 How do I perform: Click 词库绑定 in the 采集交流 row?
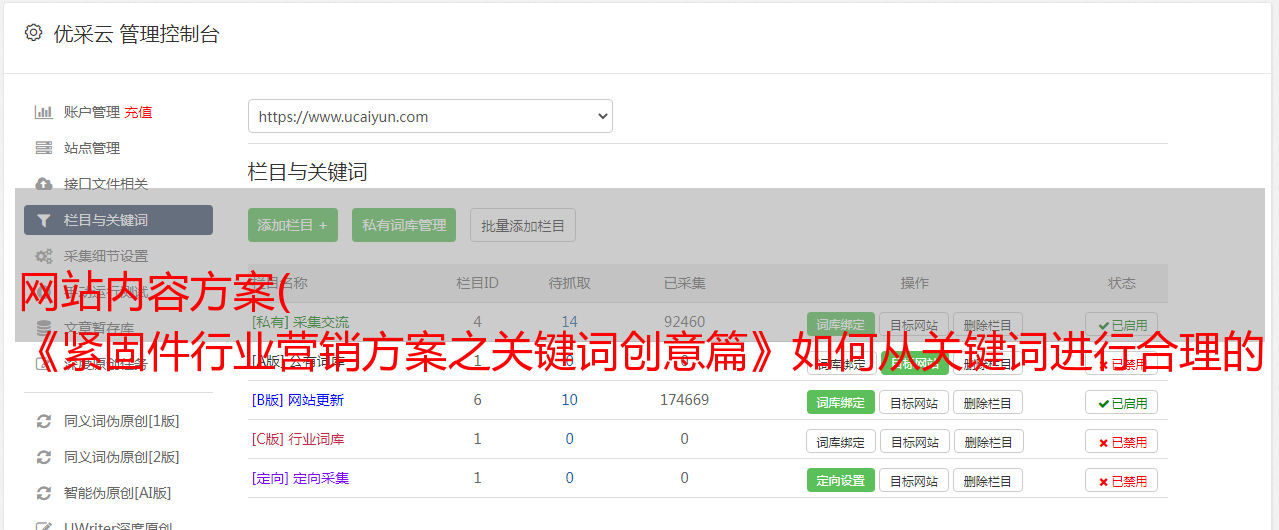840,325
